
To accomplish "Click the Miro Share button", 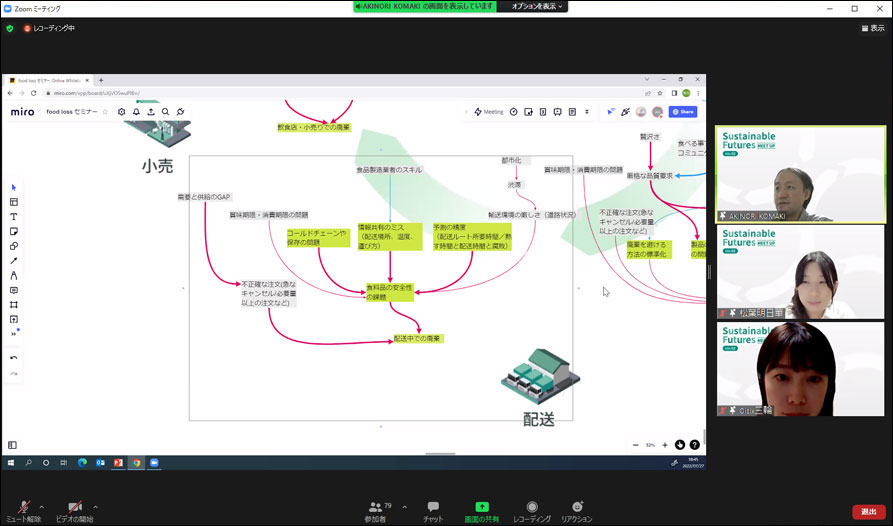I will click(683, 112).
